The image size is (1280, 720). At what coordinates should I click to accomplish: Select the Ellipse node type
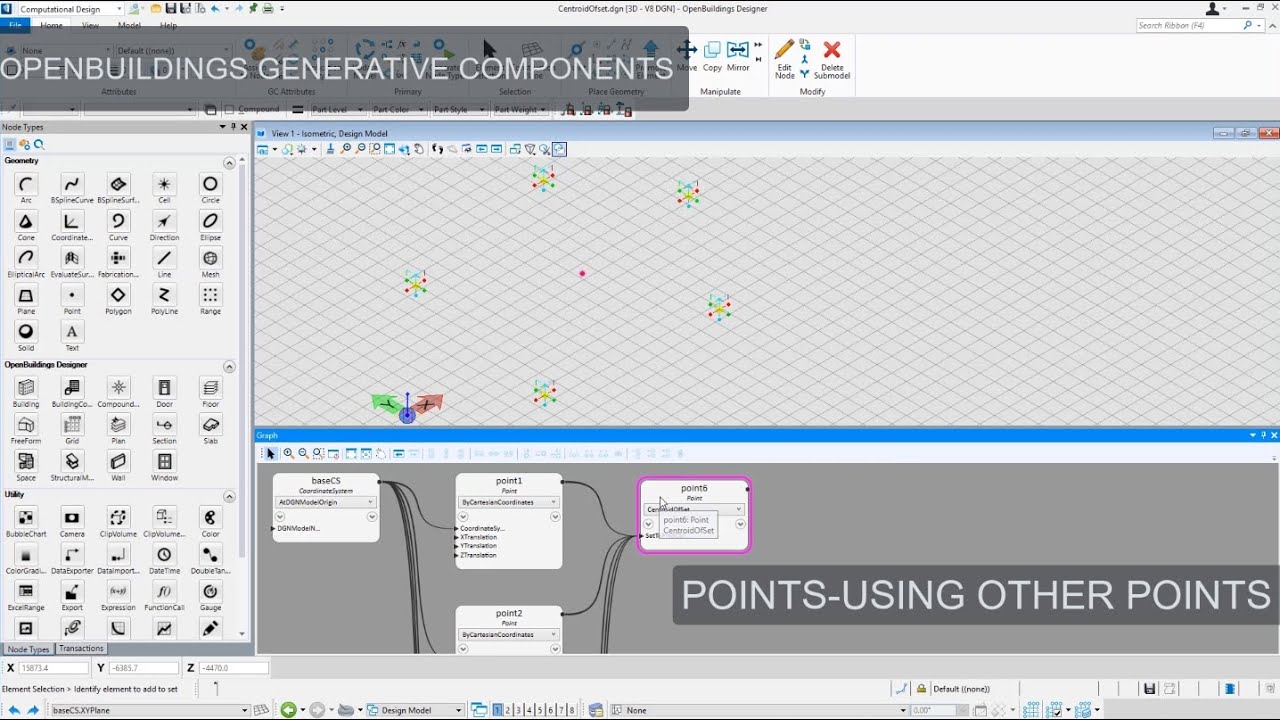pos(210,225)
